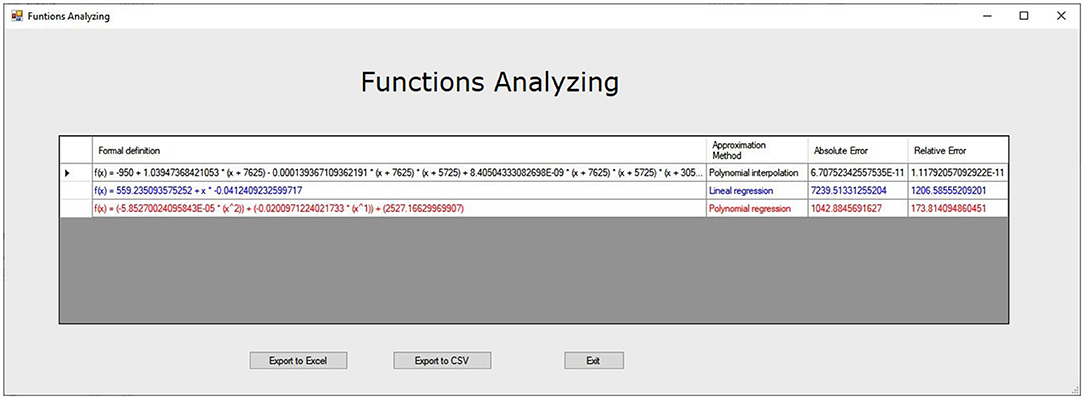This screenshot has height=399, width=1084.
Task: Click the Absolute Error column header
Action: pos(857,150)
